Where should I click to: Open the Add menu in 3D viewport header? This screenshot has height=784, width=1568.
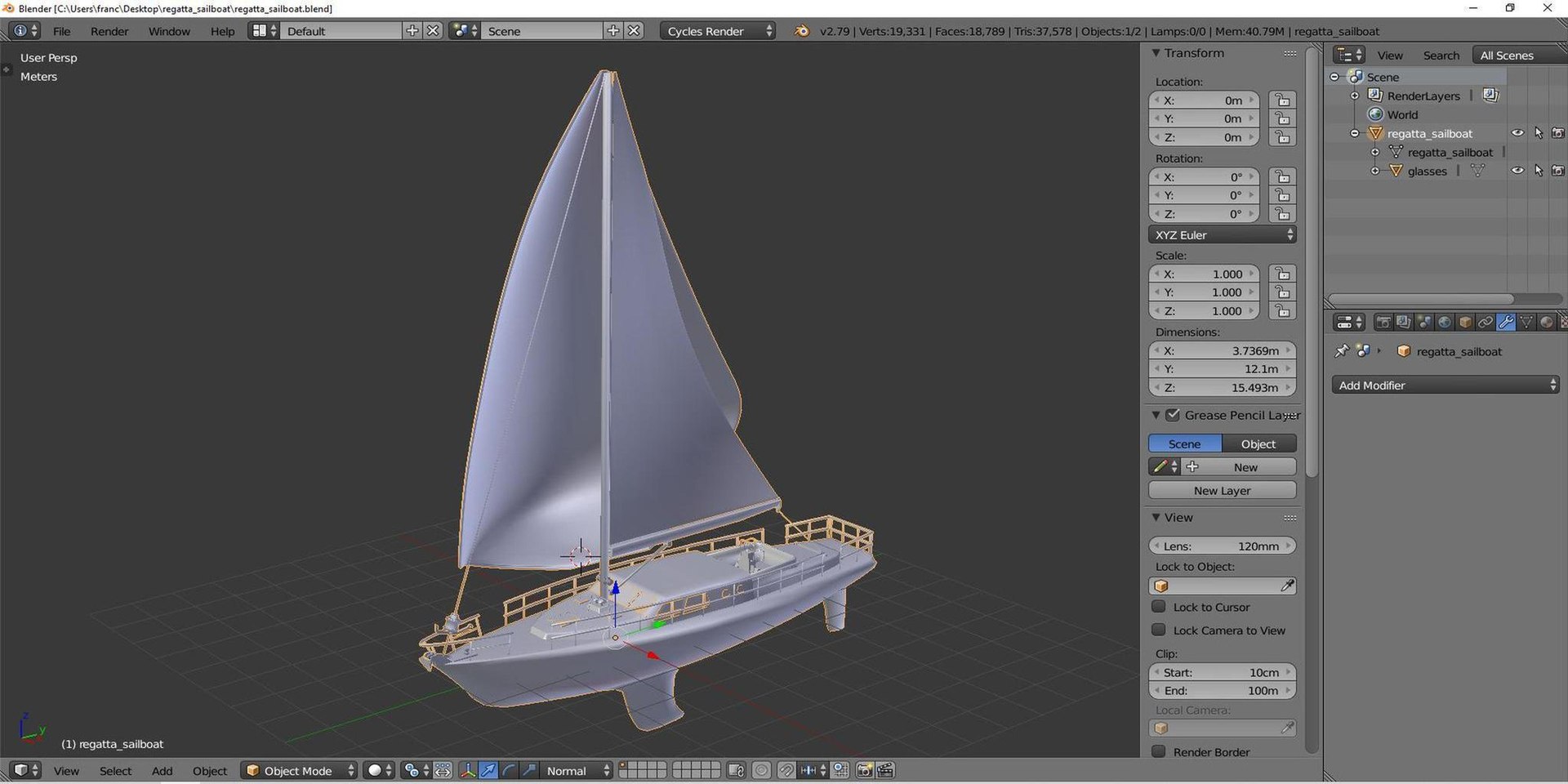(x=162, y=770)
